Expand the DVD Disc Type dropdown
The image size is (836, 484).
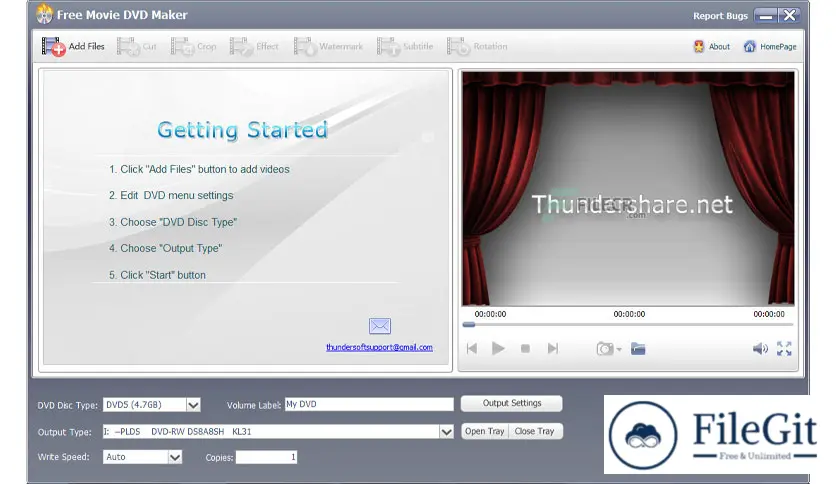[193, 405]
